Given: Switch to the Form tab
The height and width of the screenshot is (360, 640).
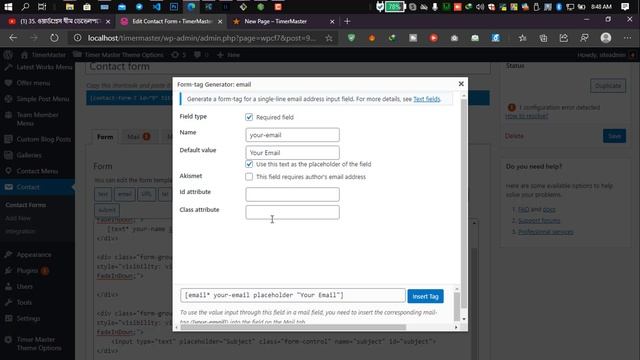Looking at the screenshot, I should click(105, 137).
